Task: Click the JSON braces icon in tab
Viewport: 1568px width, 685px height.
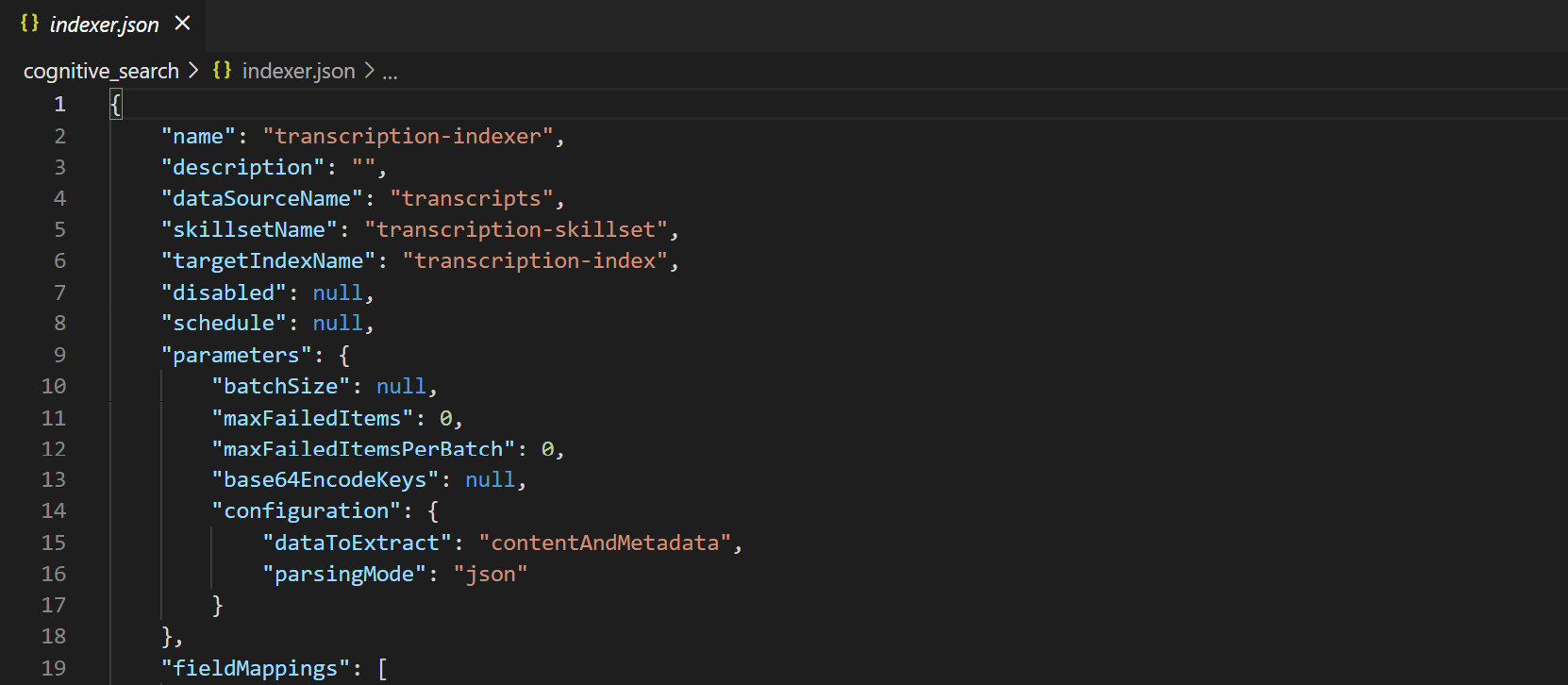Action: click(x=29, y=24)
